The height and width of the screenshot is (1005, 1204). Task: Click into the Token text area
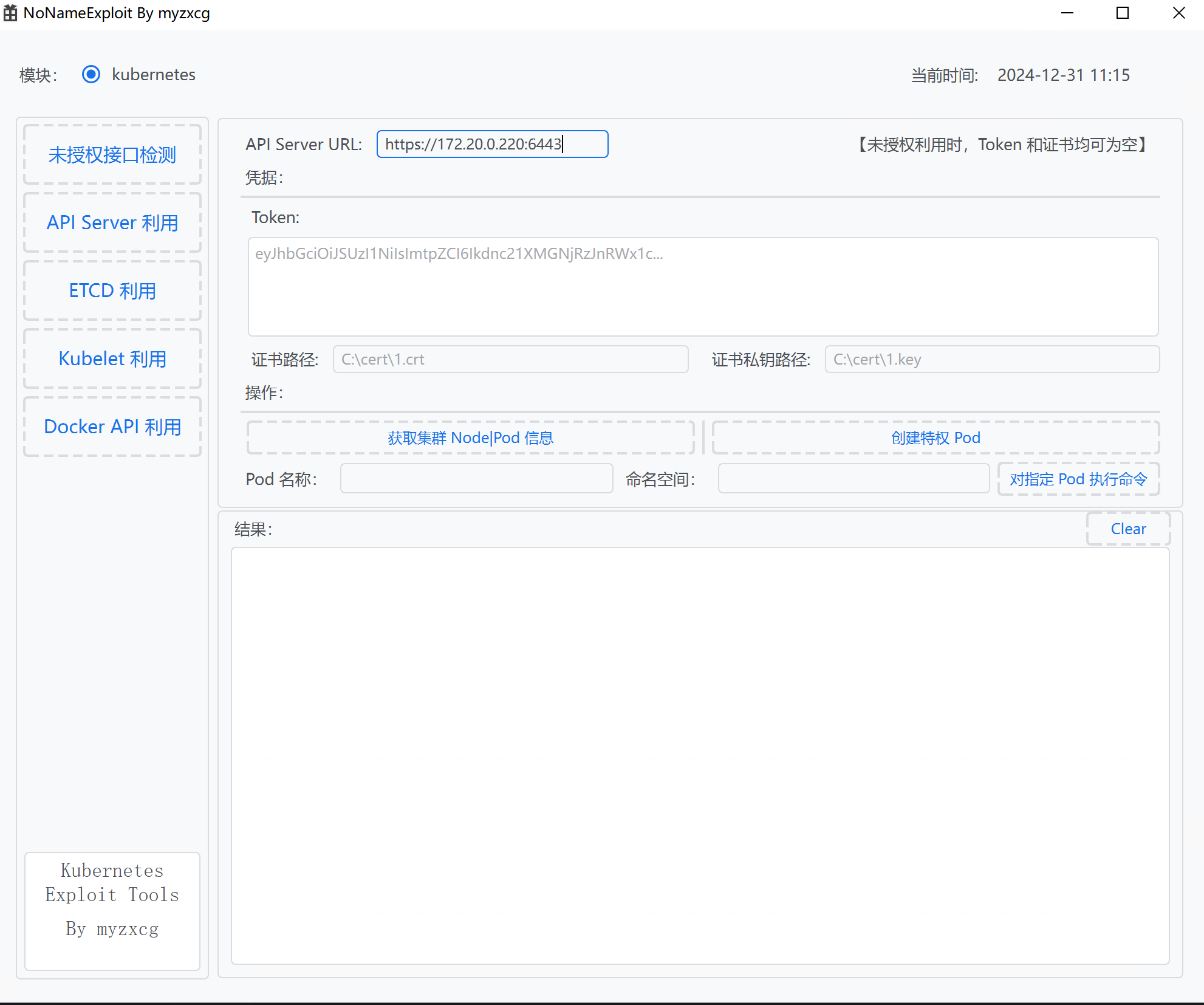703,287
